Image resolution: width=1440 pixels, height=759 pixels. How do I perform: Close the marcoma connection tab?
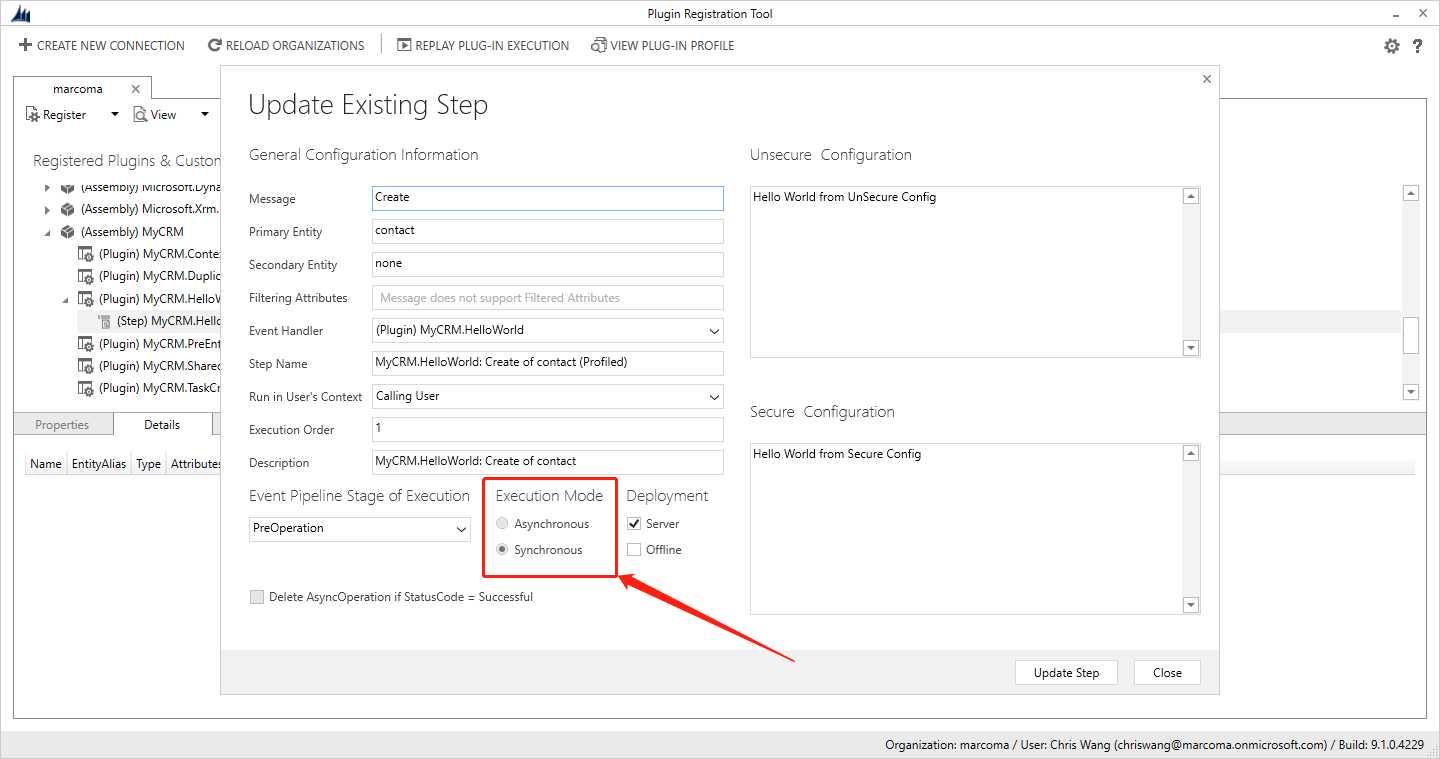tap(136, 89)
